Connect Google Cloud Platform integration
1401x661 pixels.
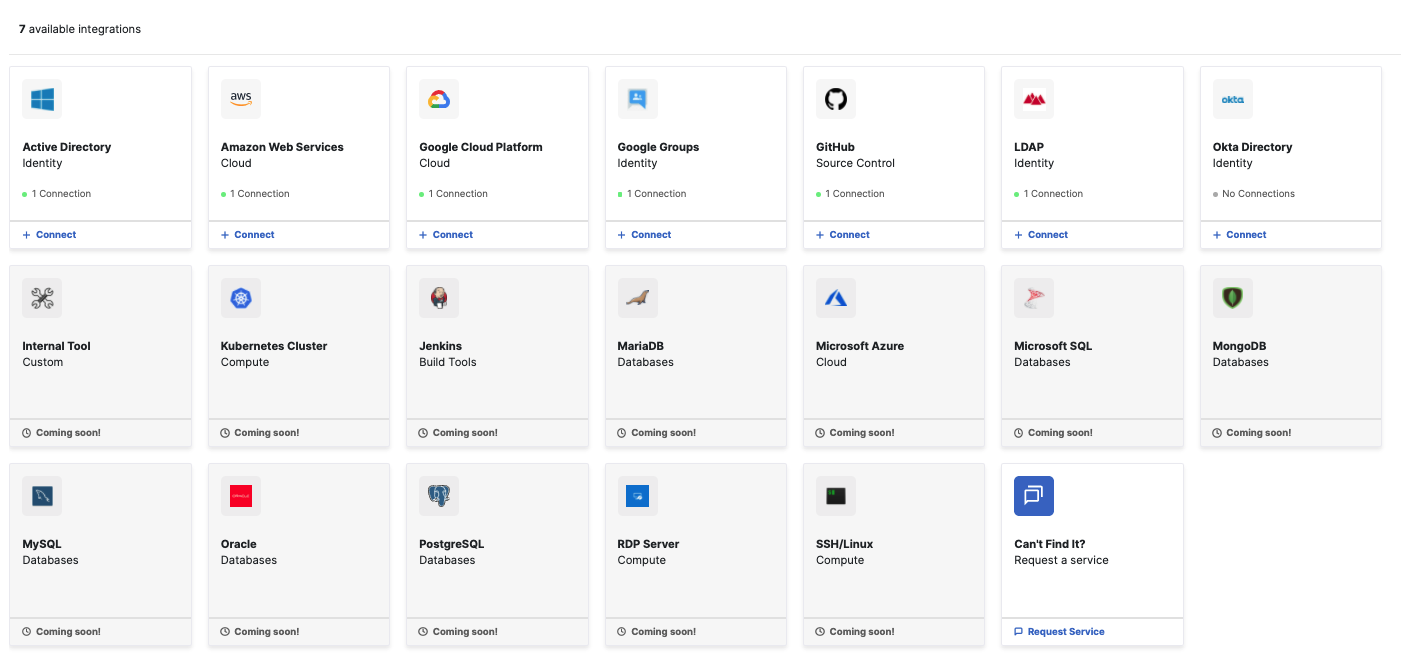click(x=446, y=235)
